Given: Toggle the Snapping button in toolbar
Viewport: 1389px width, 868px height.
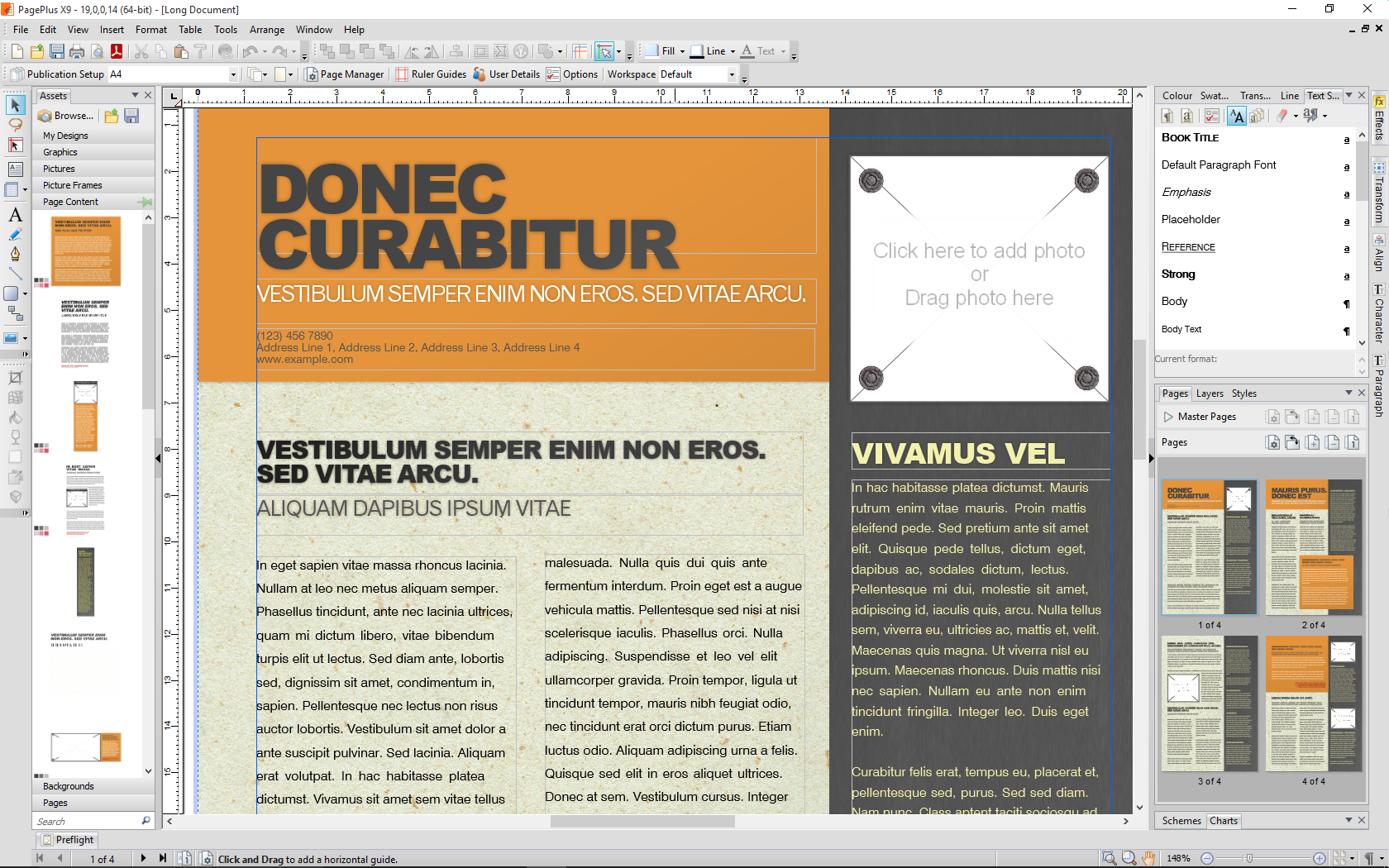Looking at the screenshot, I should tap(604, 51).
